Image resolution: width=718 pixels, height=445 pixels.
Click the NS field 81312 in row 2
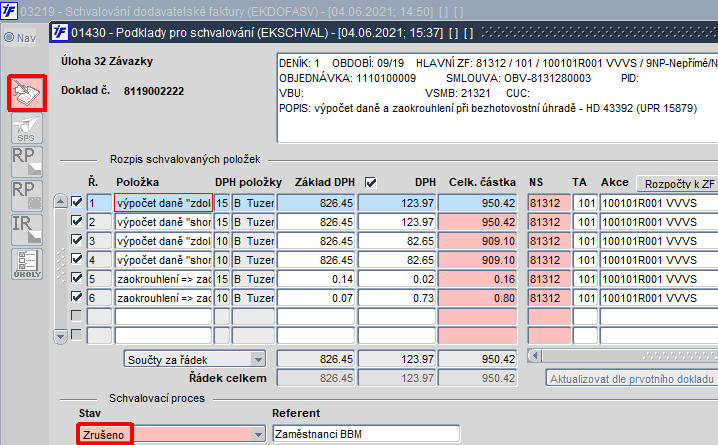549,222
